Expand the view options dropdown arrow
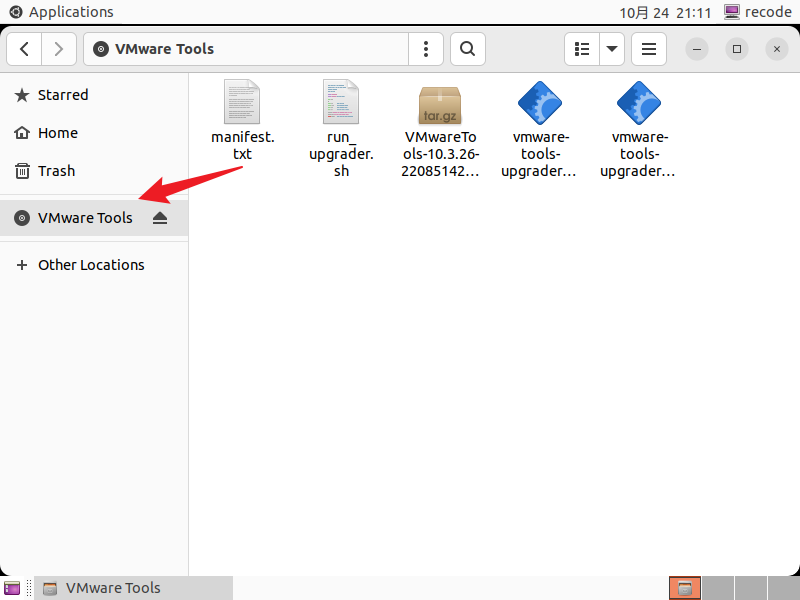This screenshot has height=600, width=800. click(x=612, y=48)
